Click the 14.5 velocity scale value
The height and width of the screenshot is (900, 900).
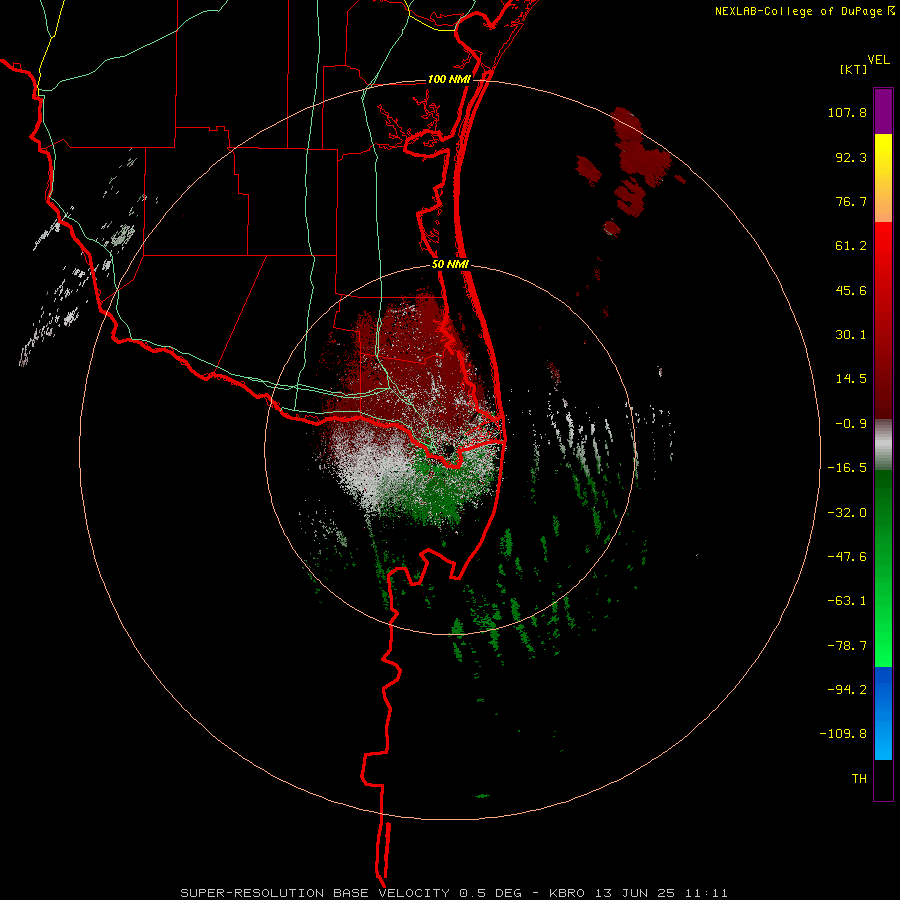click(851, 379)
